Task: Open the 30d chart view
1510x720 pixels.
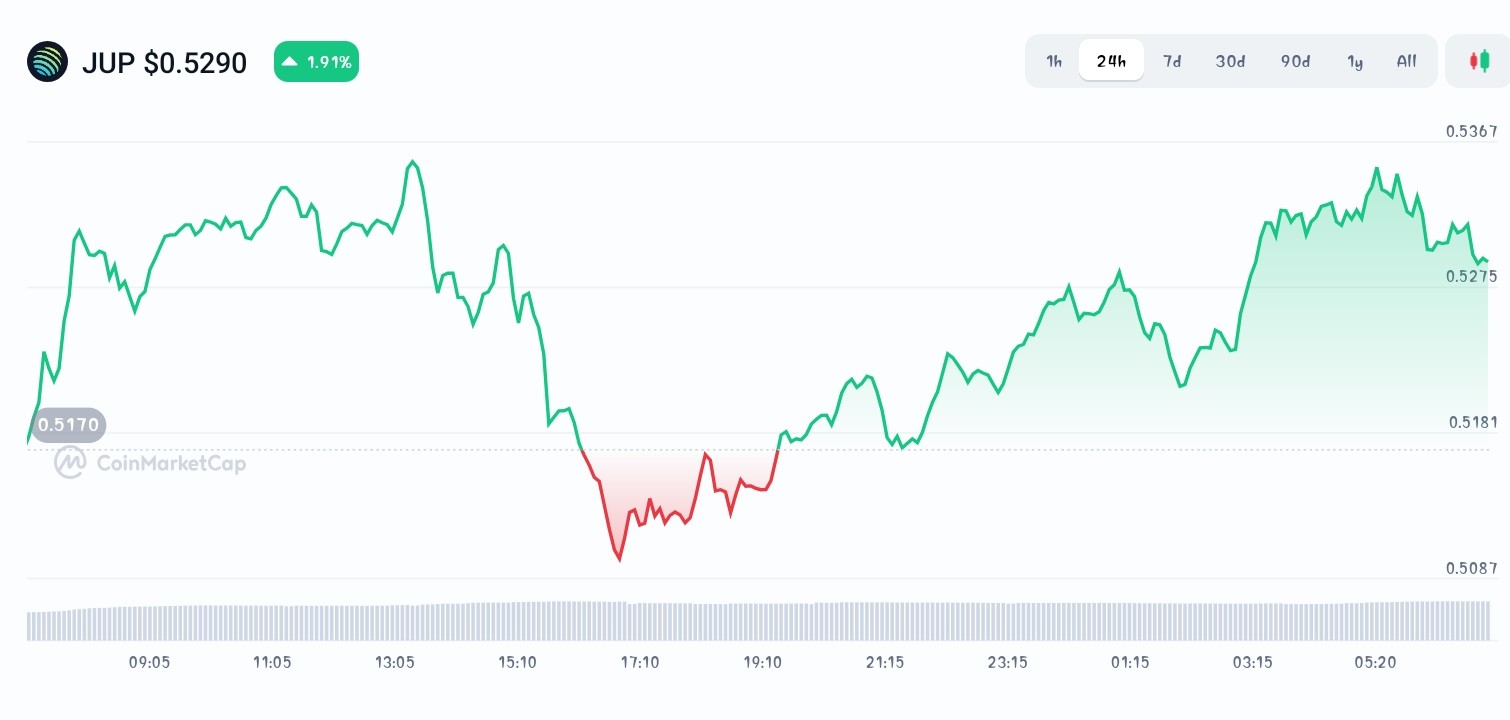Action: [1229, 61]
